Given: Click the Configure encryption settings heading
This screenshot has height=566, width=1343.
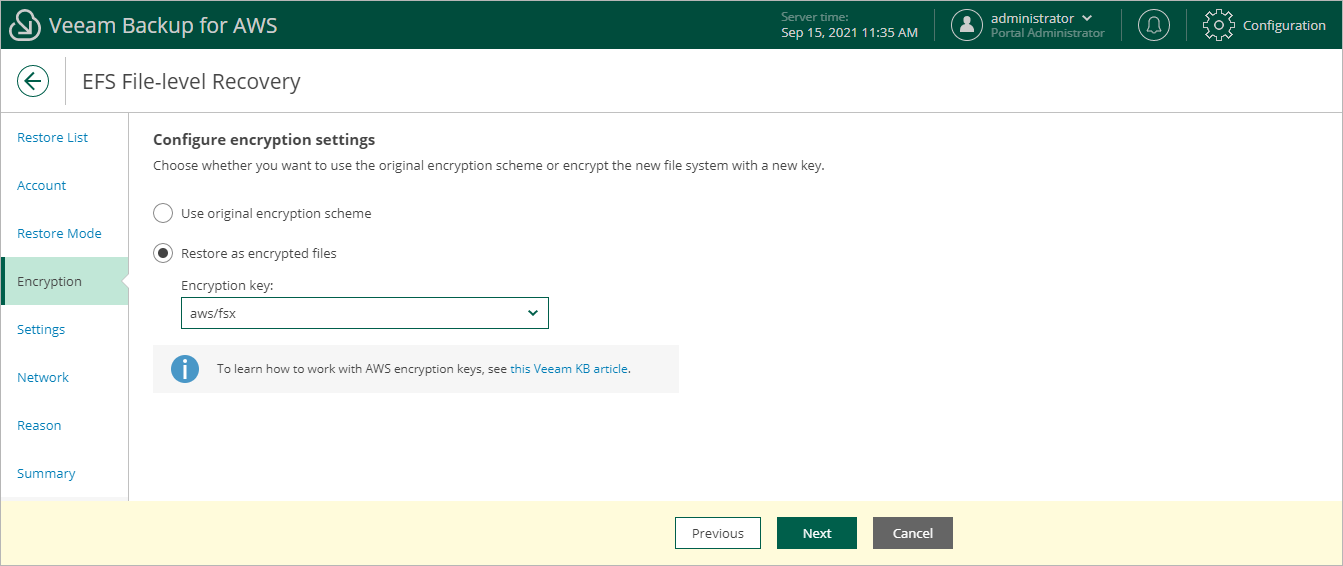Looking at the screenshot, I should 264,140.
